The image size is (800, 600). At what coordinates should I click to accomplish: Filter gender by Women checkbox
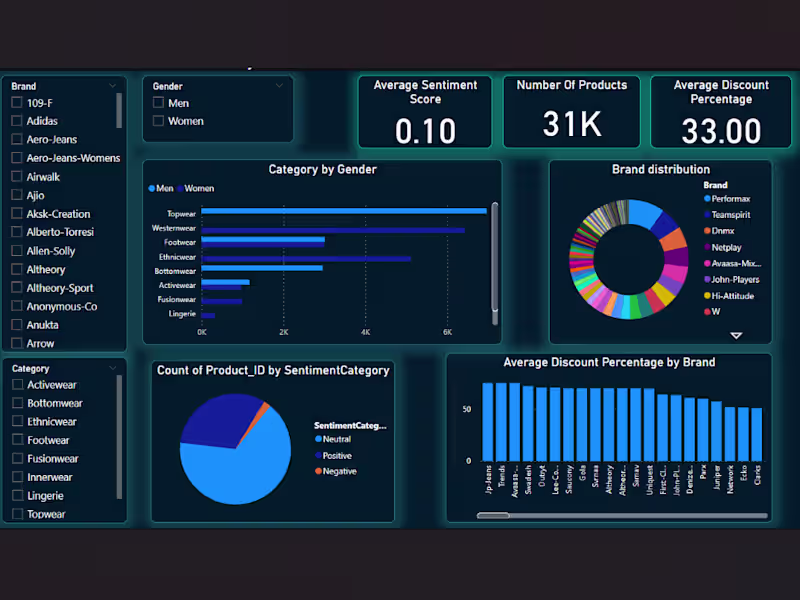(x=158, y=121)
